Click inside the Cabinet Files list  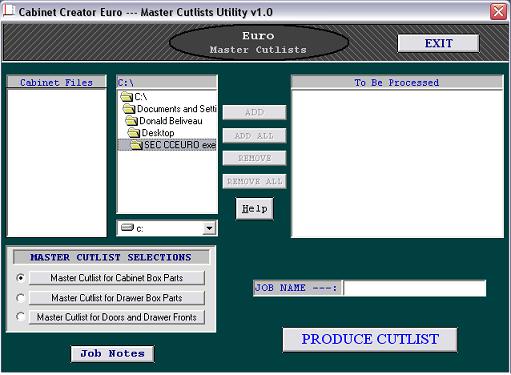coord(57,163)
